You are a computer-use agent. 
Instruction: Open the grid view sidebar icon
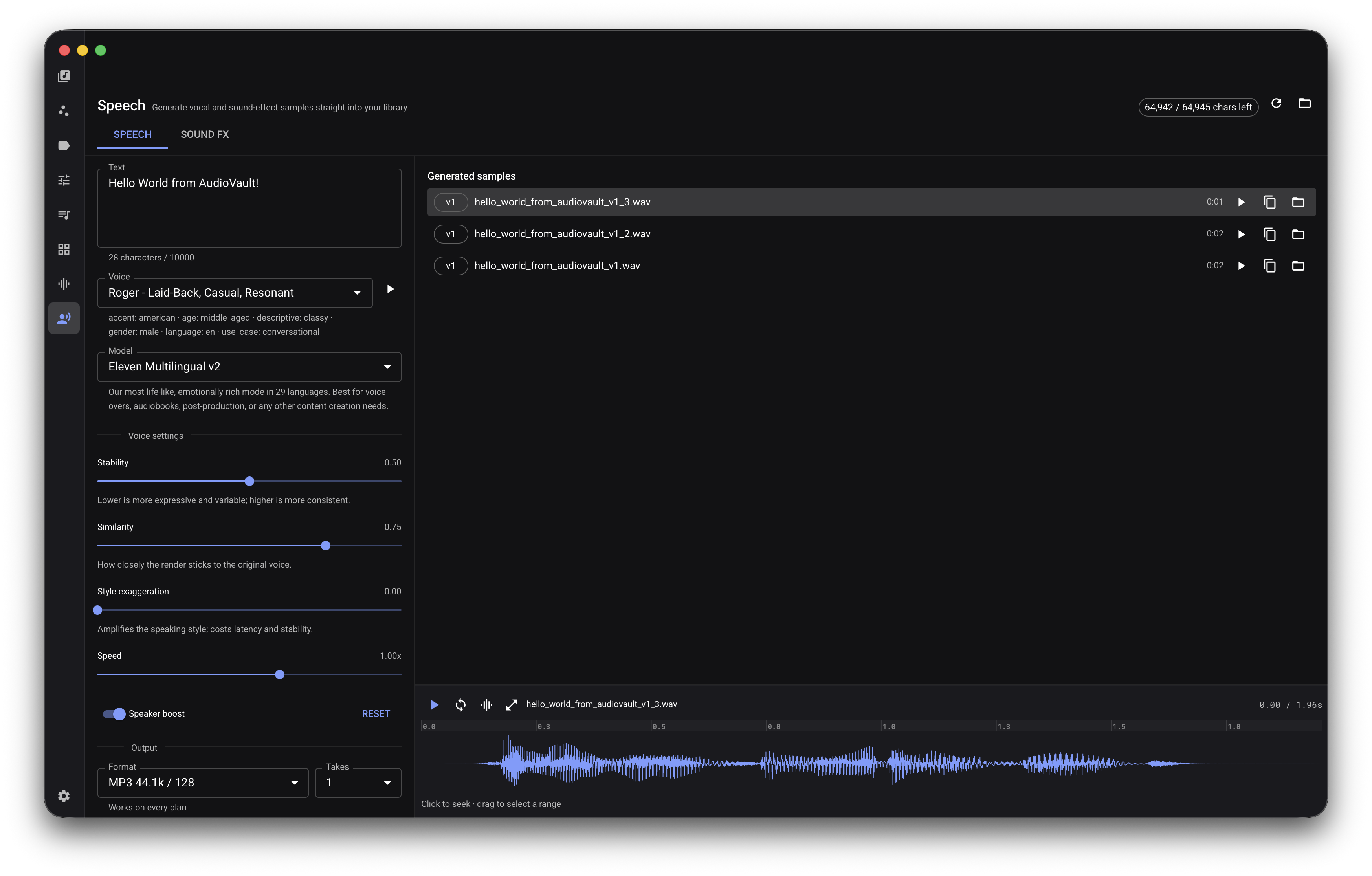point(64,249)
